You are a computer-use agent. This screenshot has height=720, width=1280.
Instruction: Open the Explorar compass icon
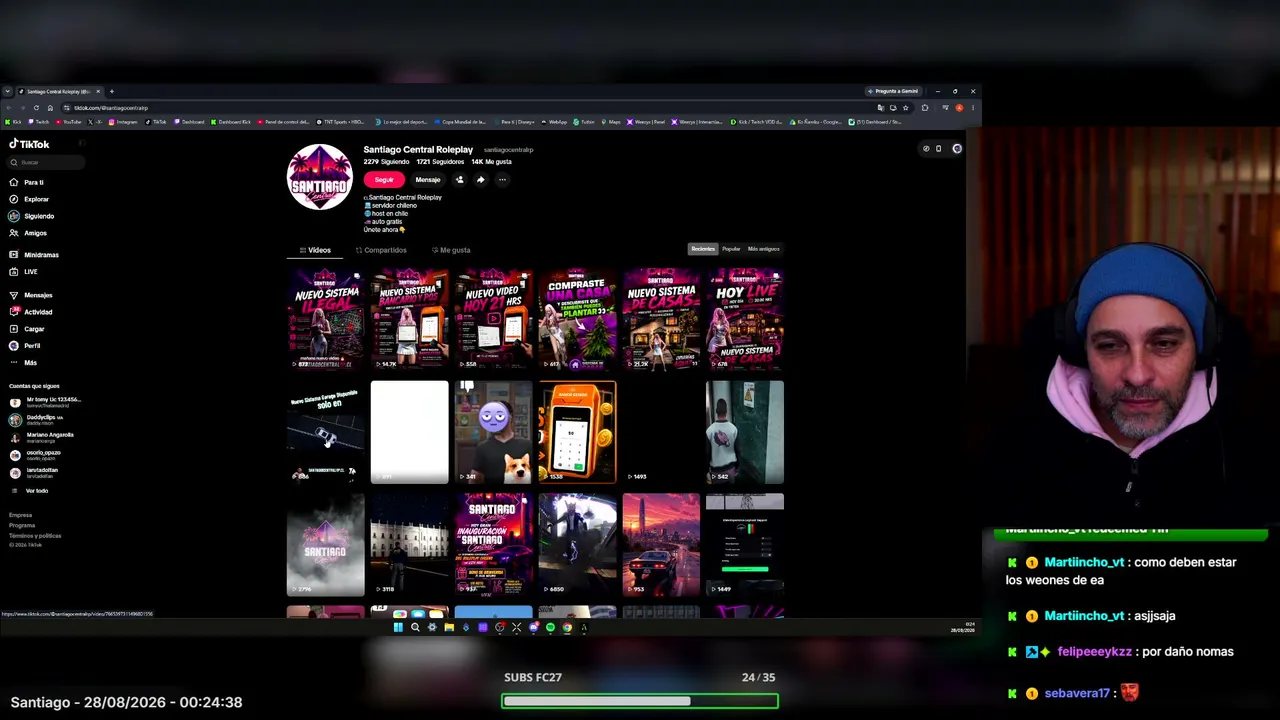pyautogui.click(x=14, y=199)
